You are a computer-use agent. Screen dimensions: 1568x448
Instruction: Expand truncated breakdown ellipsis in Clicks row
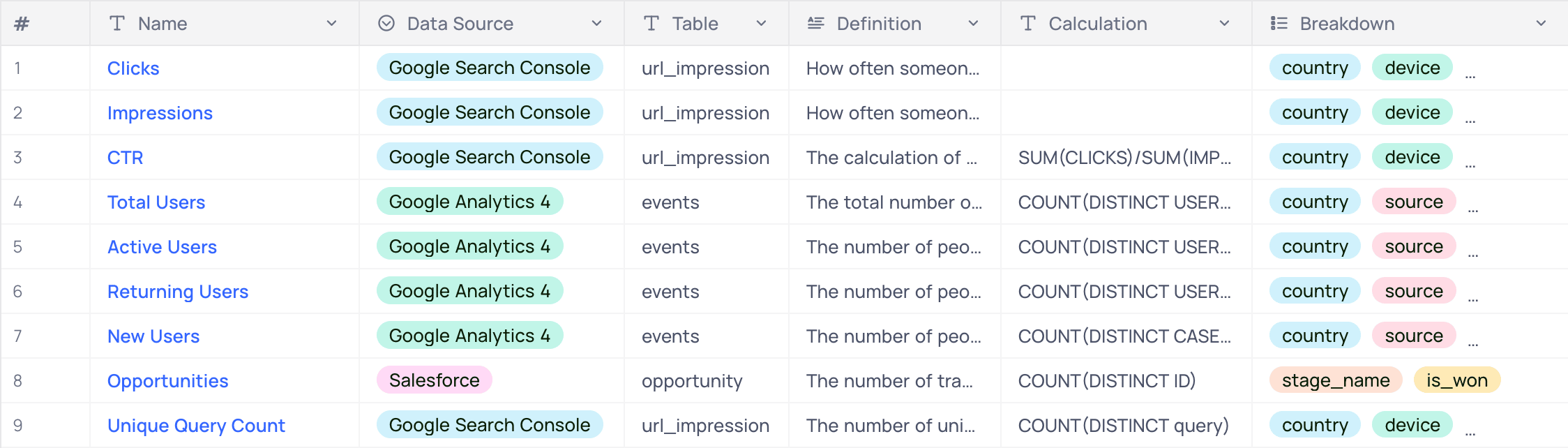tap(1470, 76)
